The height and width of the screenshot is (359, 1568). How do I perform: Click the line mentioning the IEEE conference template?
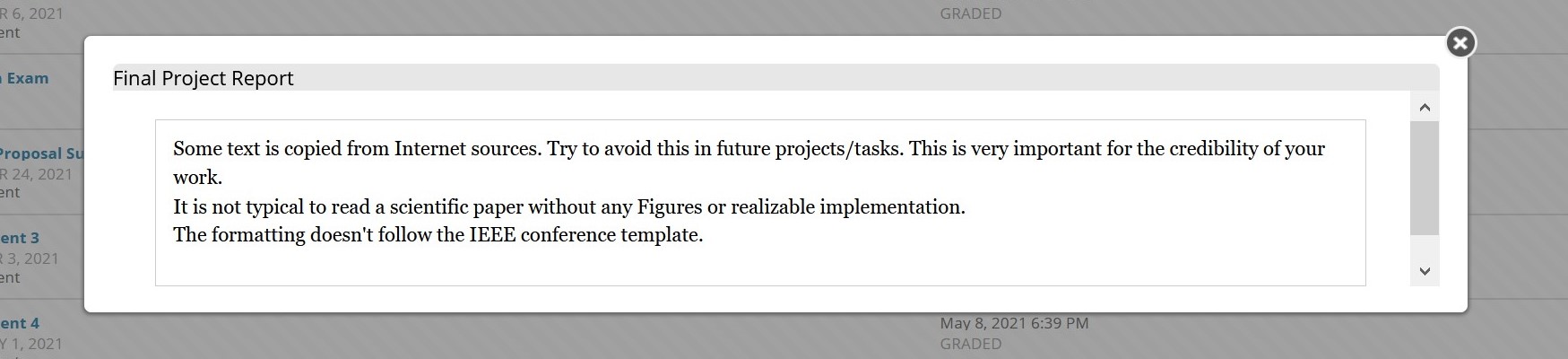click(x=438, y=235)
